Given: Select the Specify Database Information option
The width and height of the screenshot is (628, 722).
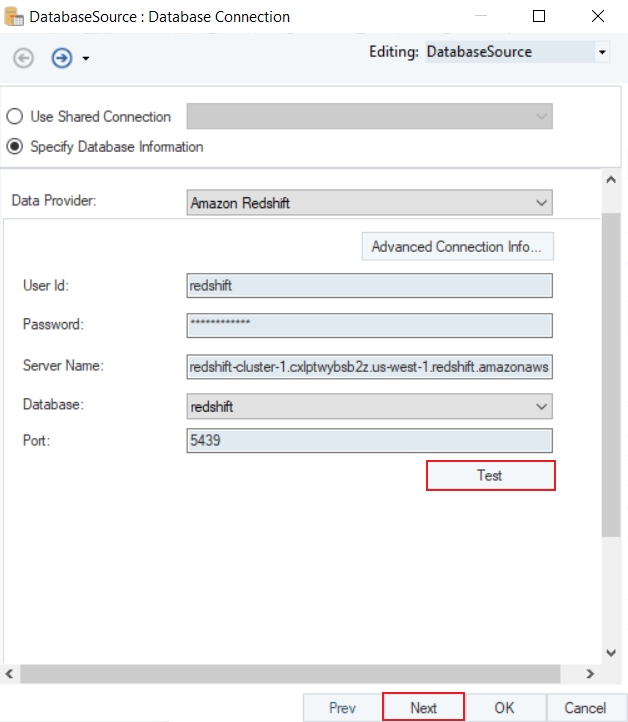Looking at the screenshot, I should (15, 147).
